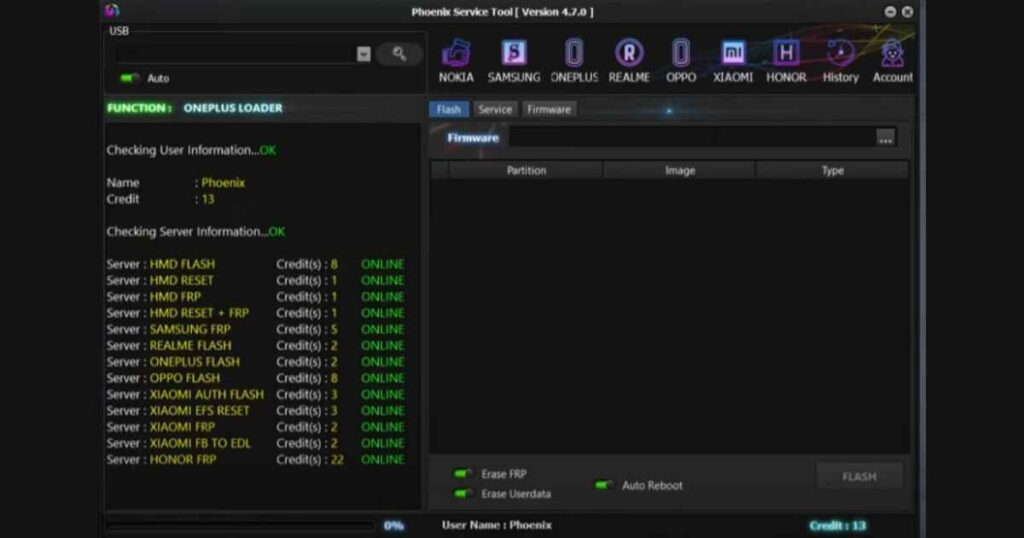Switch to the Flash tab
The height and width of the screenshot is (538, 1024).
tap(449, 109)
